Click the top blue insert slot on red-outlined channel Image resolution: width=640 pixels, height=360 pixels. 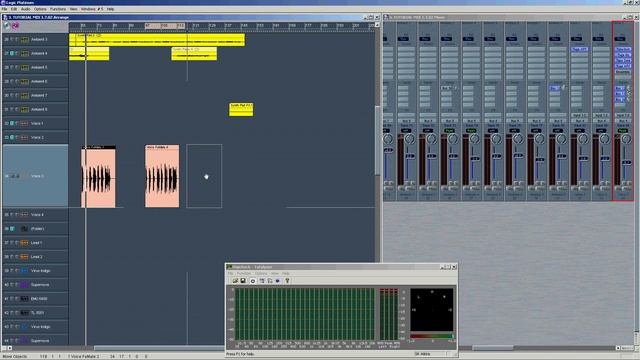(623, 49)
